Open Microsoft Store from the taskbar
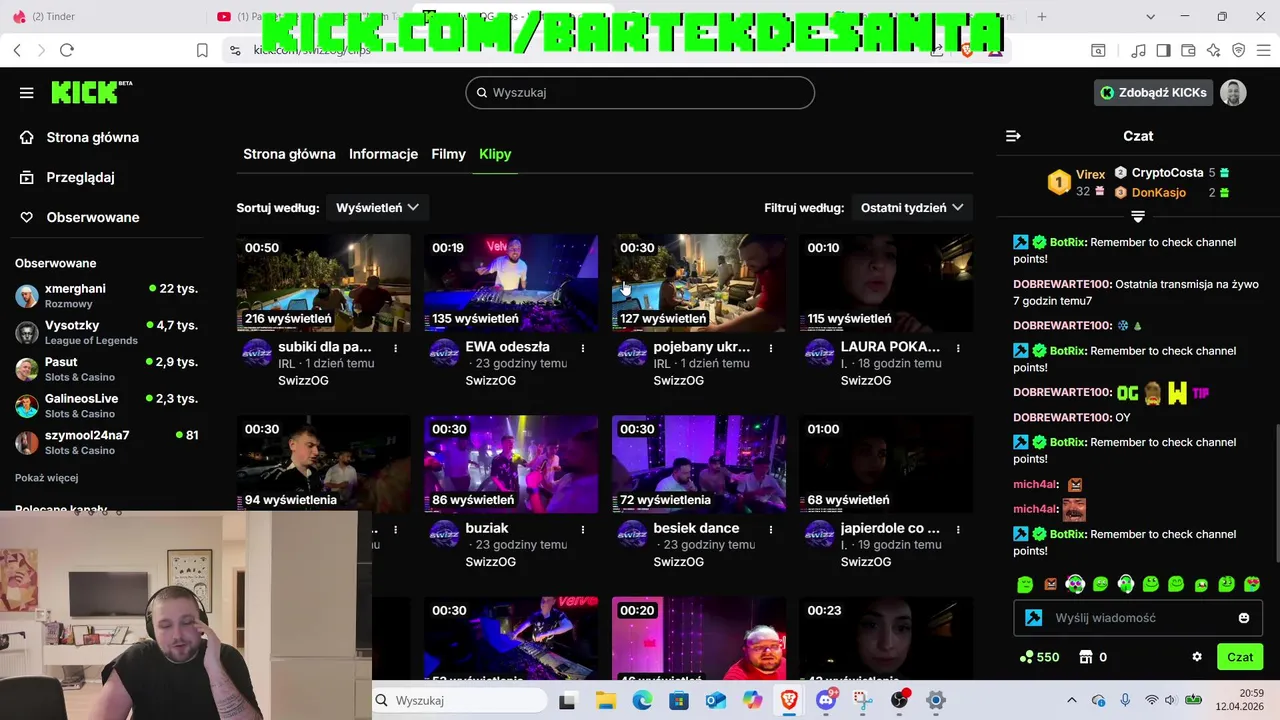 (679, 700)
